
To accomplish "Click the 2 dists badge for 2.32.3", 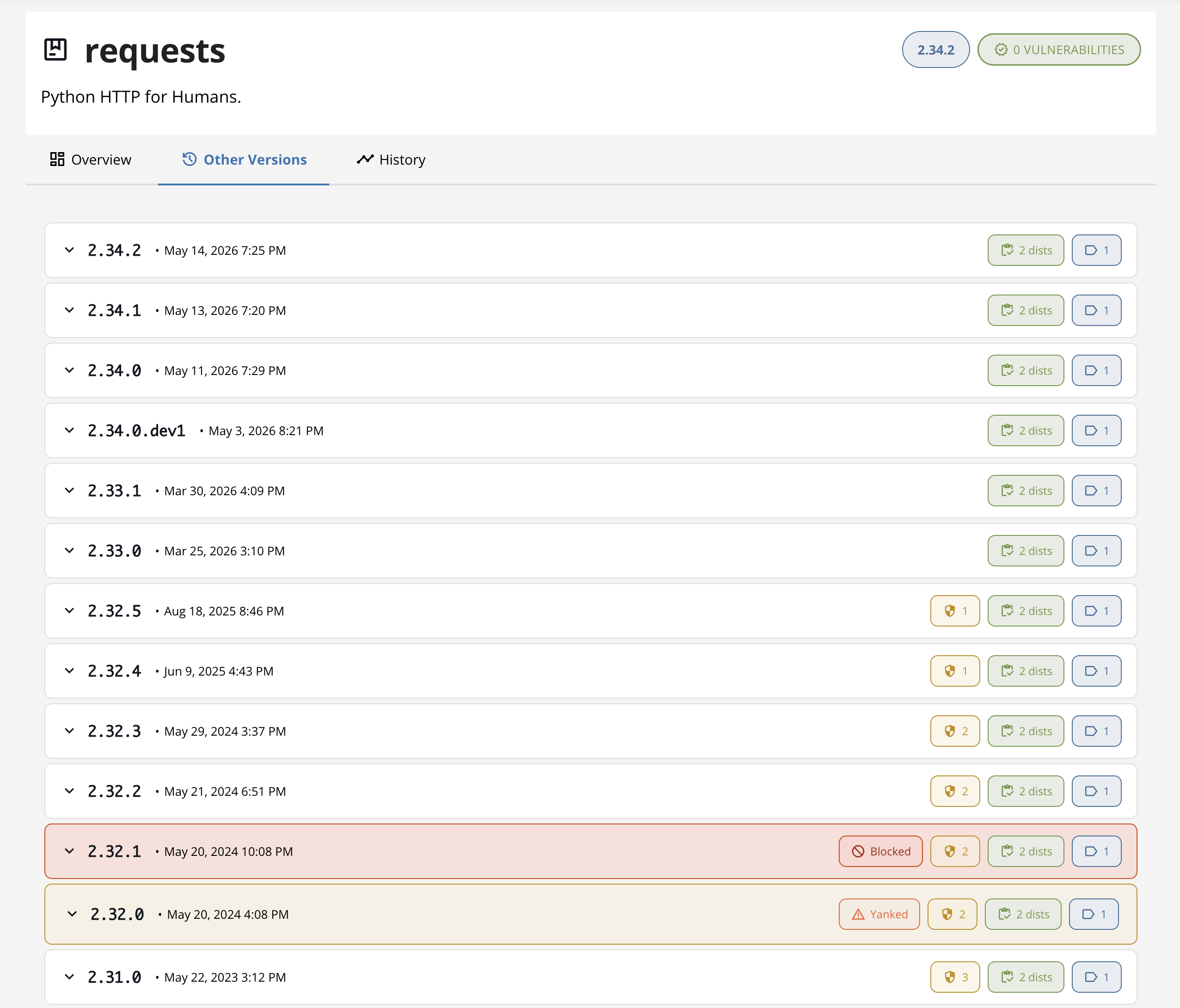I will click(x=1026, y=731).
